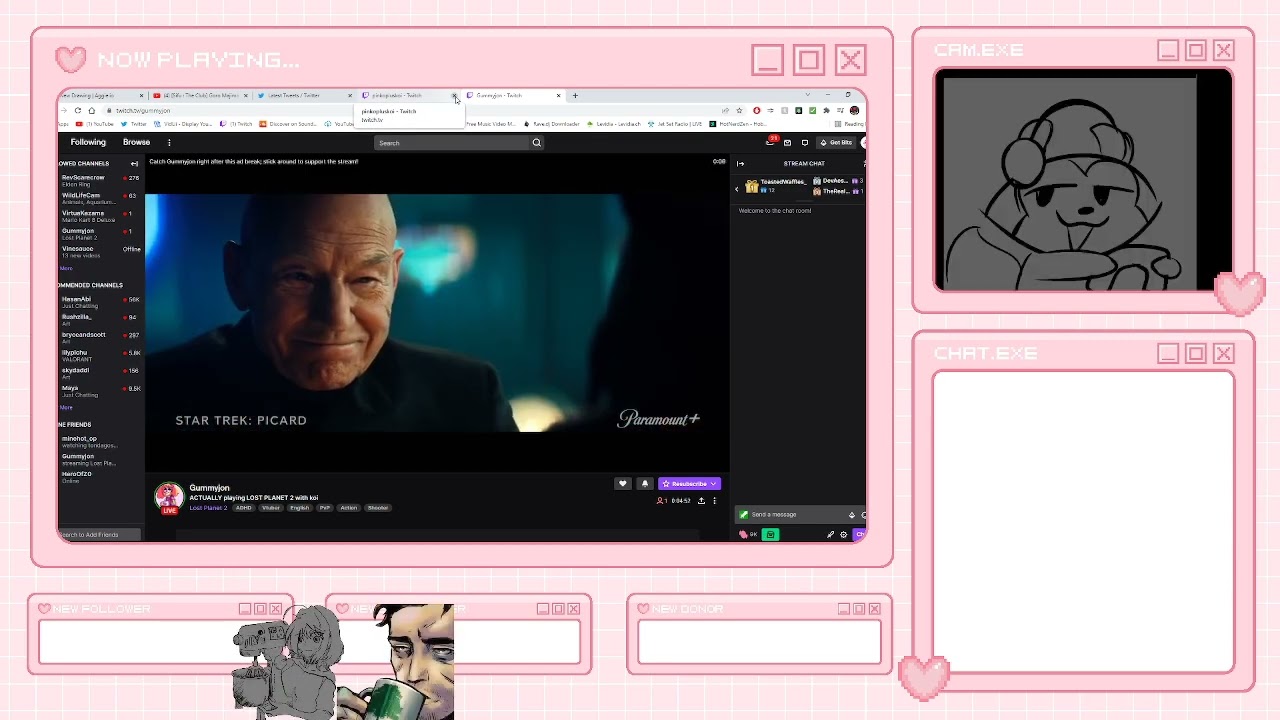Open Jet Set Radio LIVE bookmark
1280x720 pixels.
click(675, 124)
